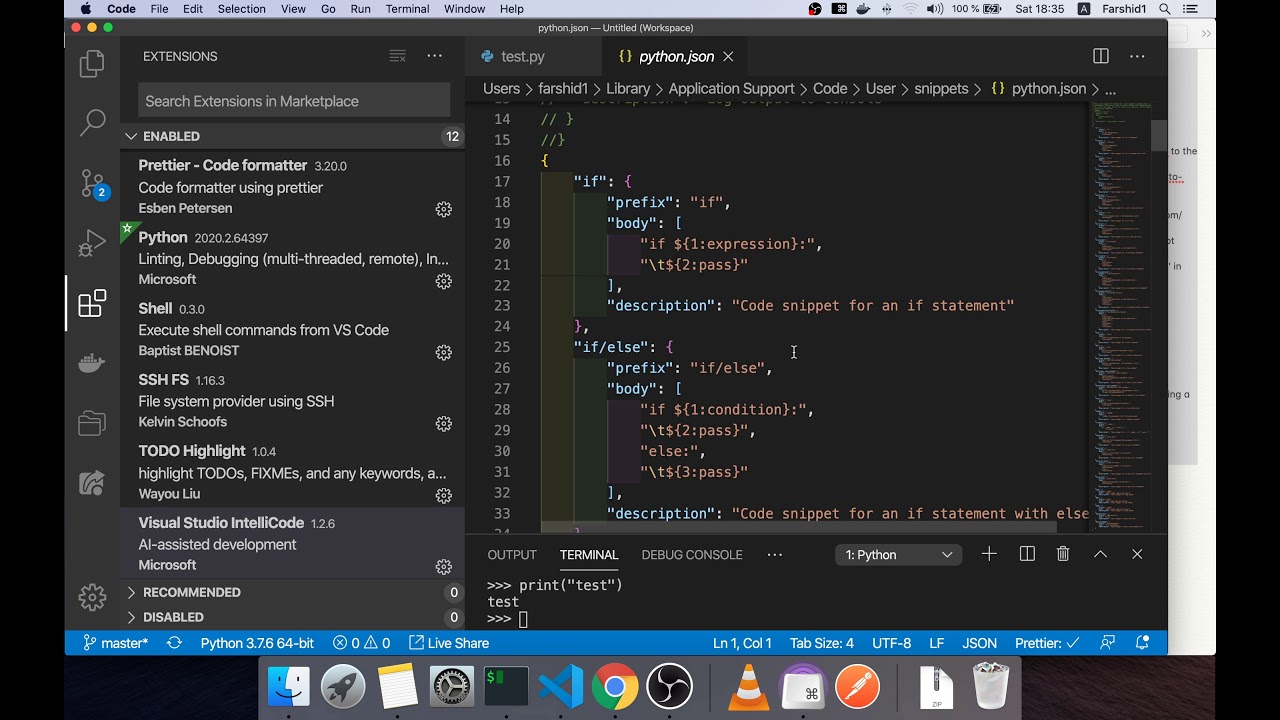Kill terminal with trash icon
Image resolution: width=1280 pixels, height=720 pixels.
(1063, 554)
